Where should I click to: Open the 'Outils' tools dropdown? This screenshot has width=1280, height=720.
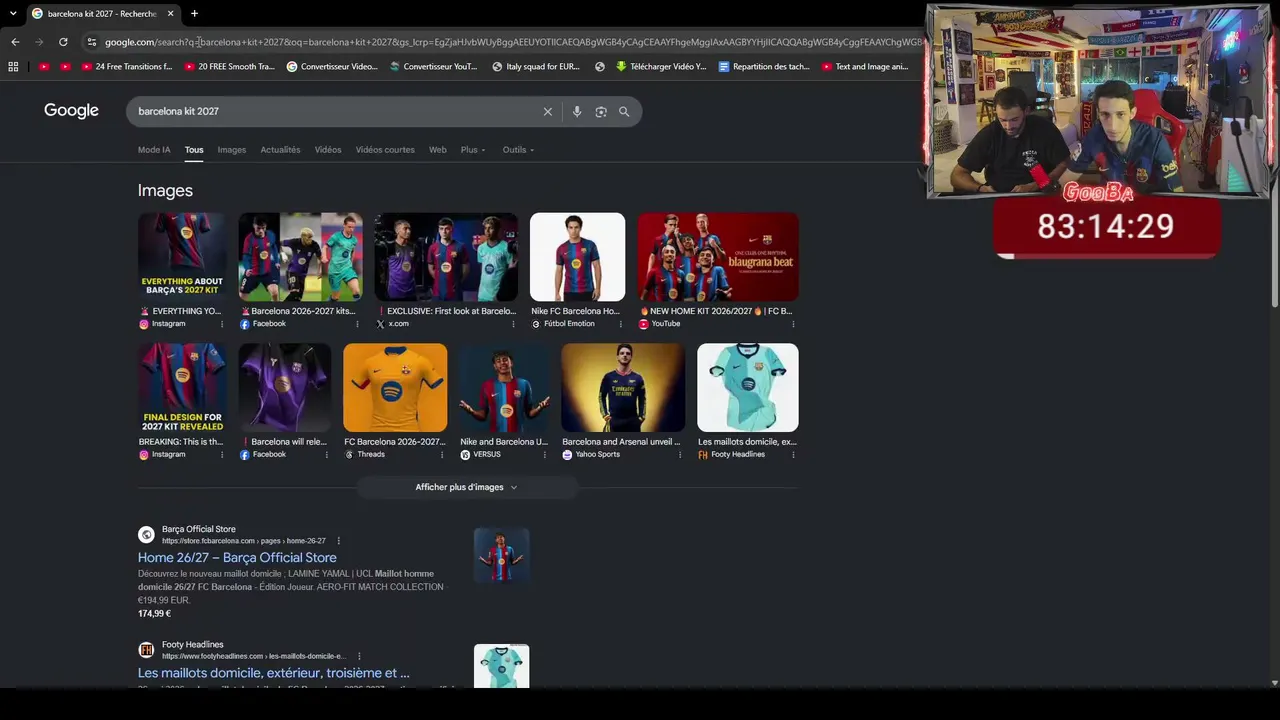point(518,150)
